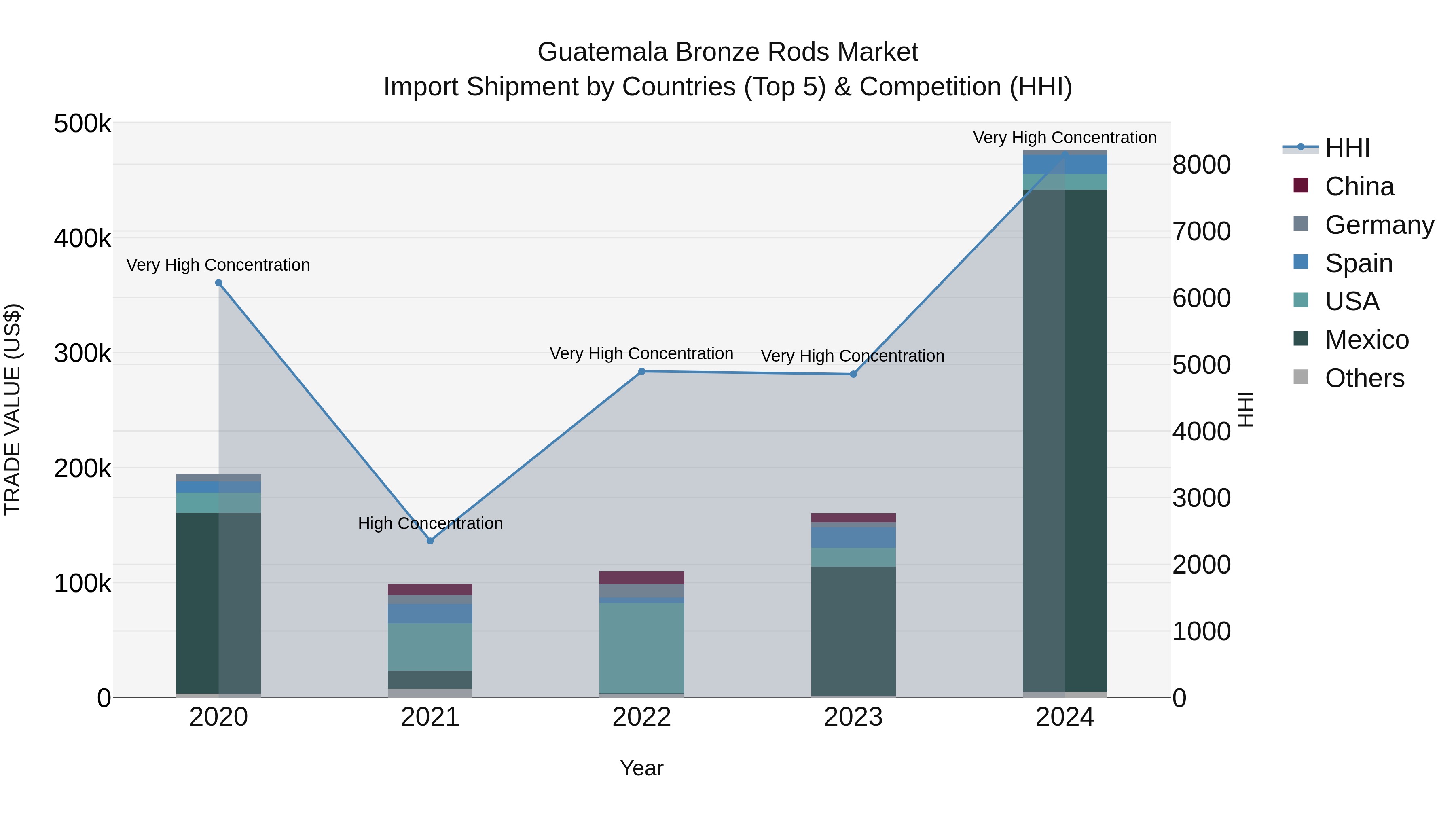Image resolution: width=1456 pixels, height=819 pixels.
Task: Click the rotated 'HHI' right axis title
Action: [x=1246, y=409]
